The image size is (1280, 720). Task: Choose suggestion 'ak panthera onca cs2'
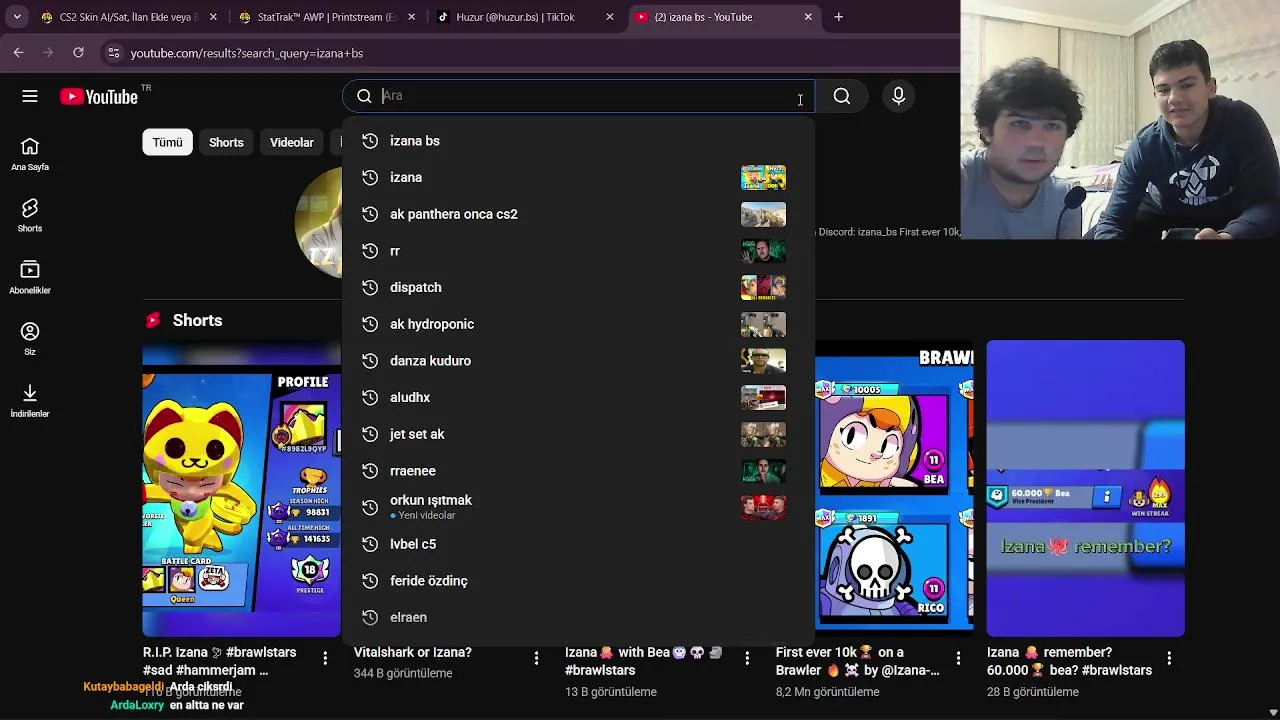[x=578, y=214]
